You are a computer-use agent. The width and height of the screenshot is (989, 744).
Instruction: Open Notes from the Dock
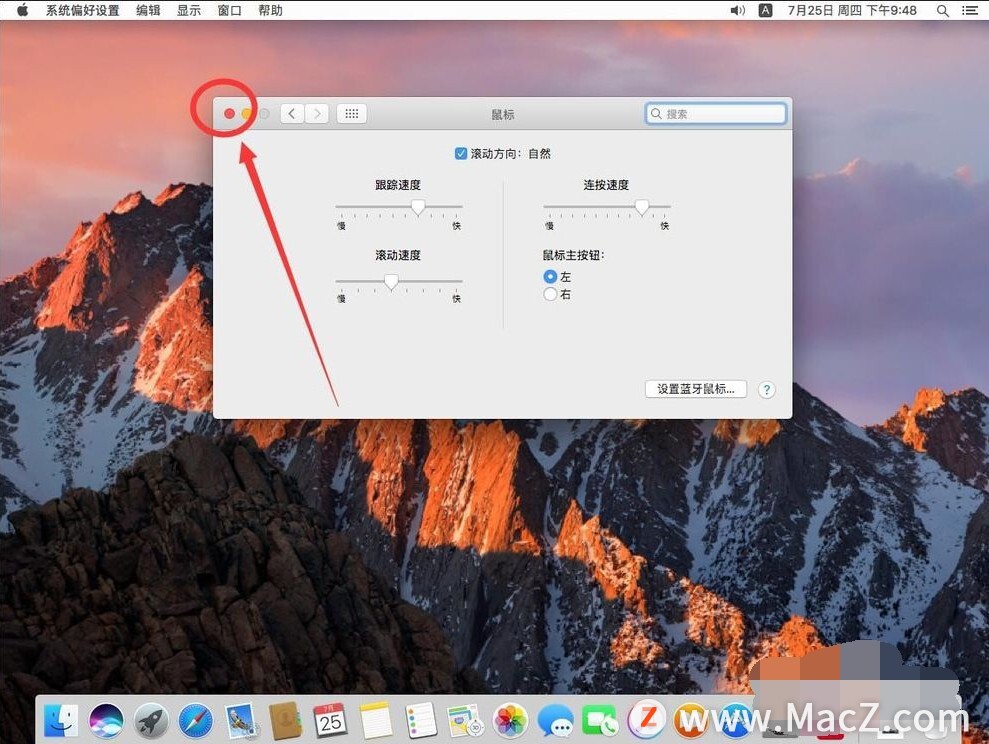coord(376,720)
